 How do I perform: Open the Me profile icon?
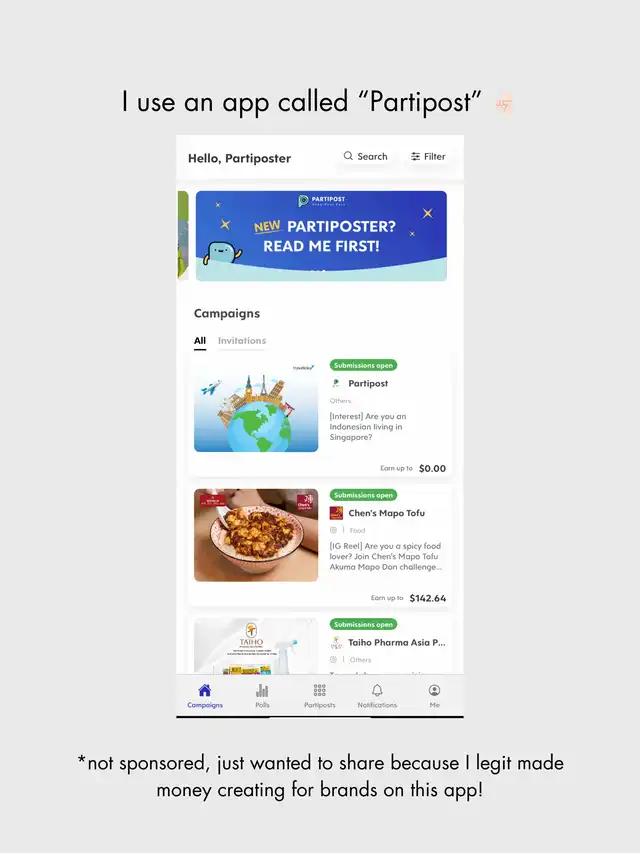pyautogui.click(x=434, y=690)
